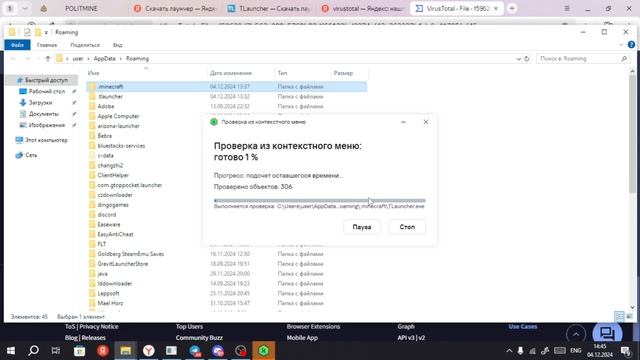Open the Windows notification center icon
The image size is (640, 360).
click(625, 351)
